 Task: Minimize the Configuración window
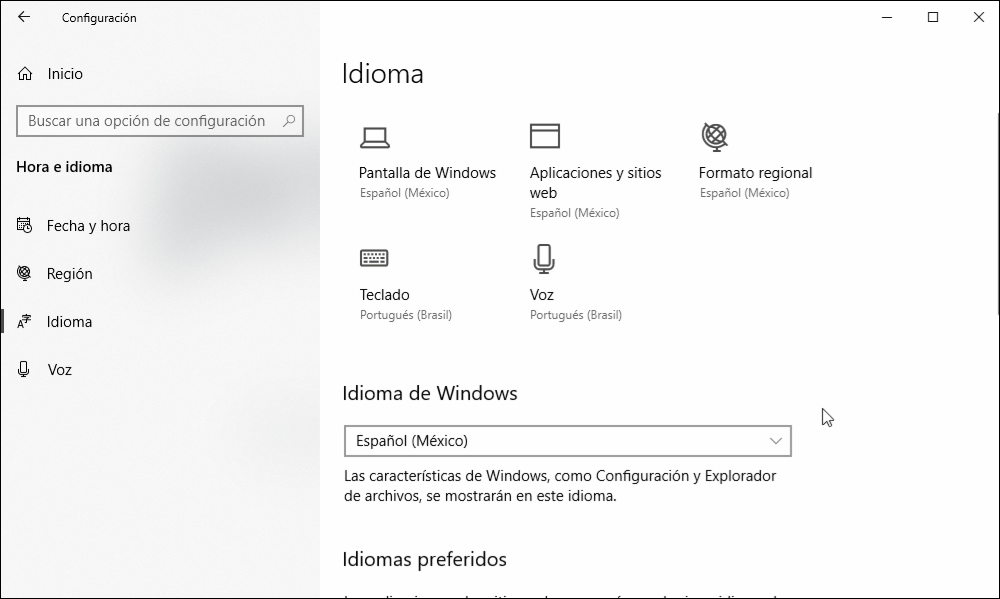(x=886, y=17)
